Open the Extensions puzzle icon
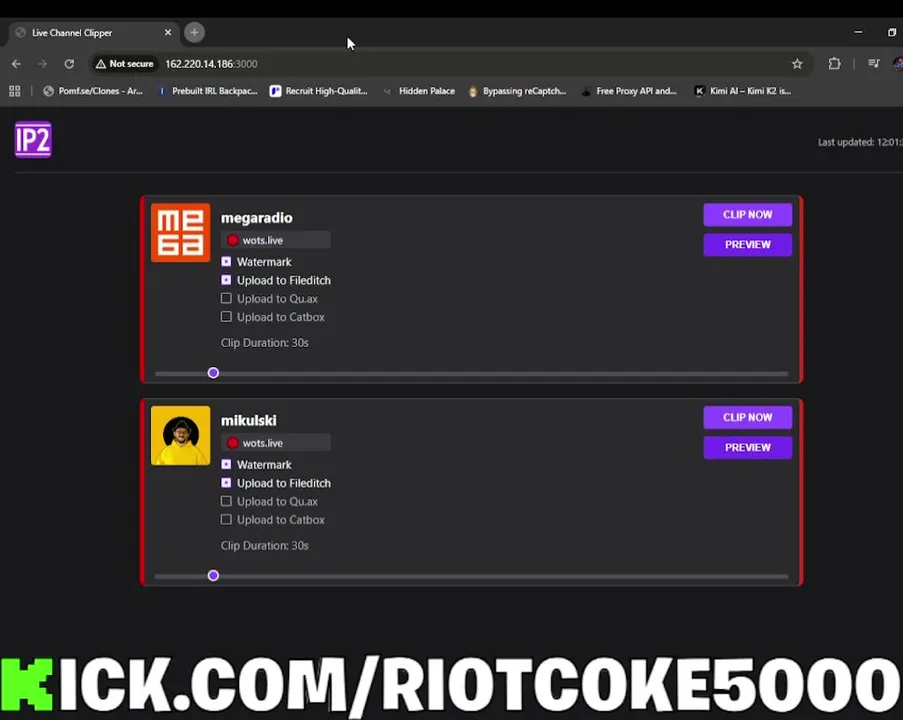 [x=834, y=64]
